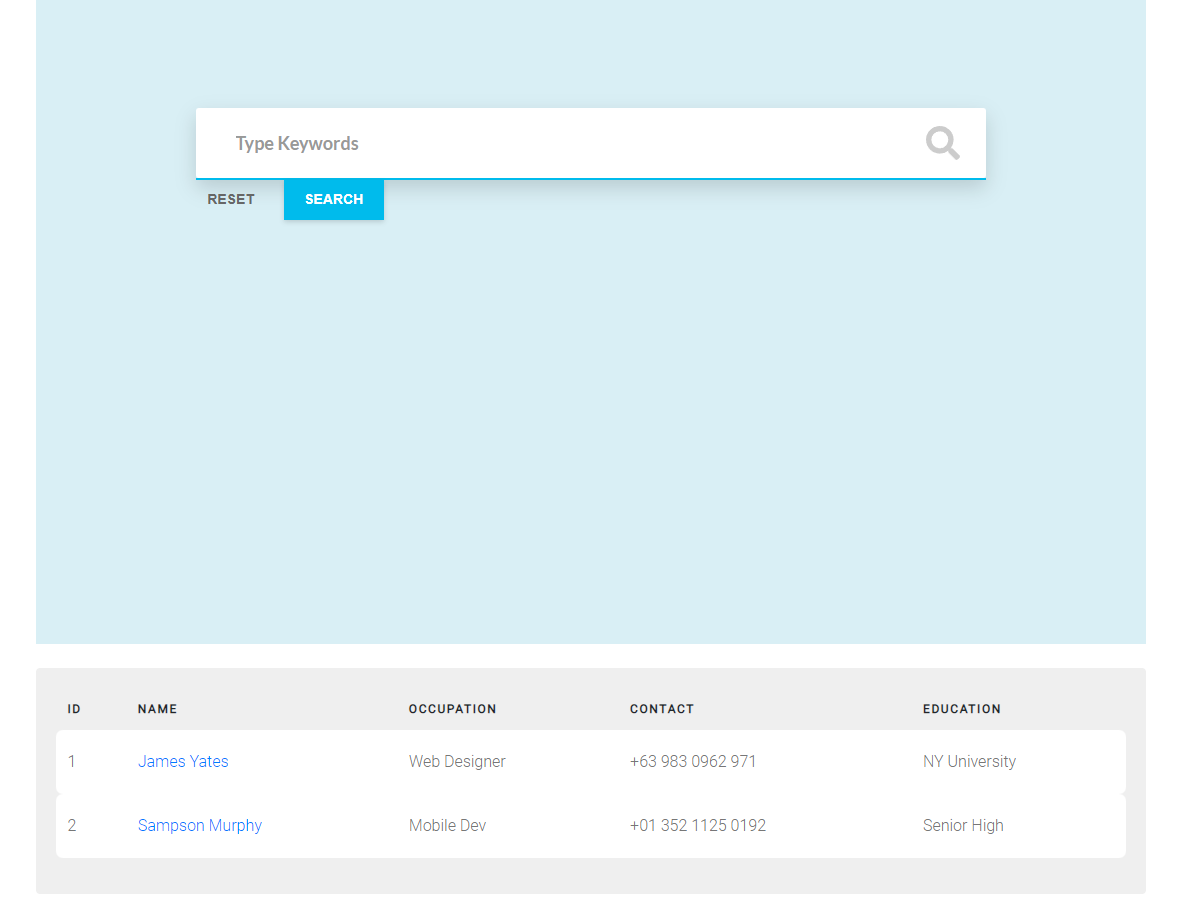Select the Web Designer cell
This screenshot has height=916, width=1185.
(x=457, y=761)
